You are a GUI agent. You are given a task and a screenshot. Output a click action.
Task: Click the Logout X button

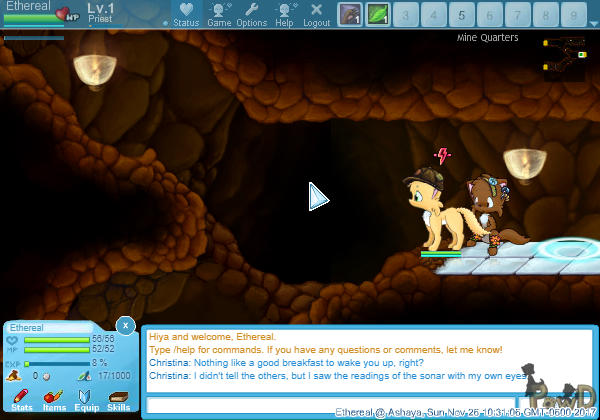click(x=316, y=14)
